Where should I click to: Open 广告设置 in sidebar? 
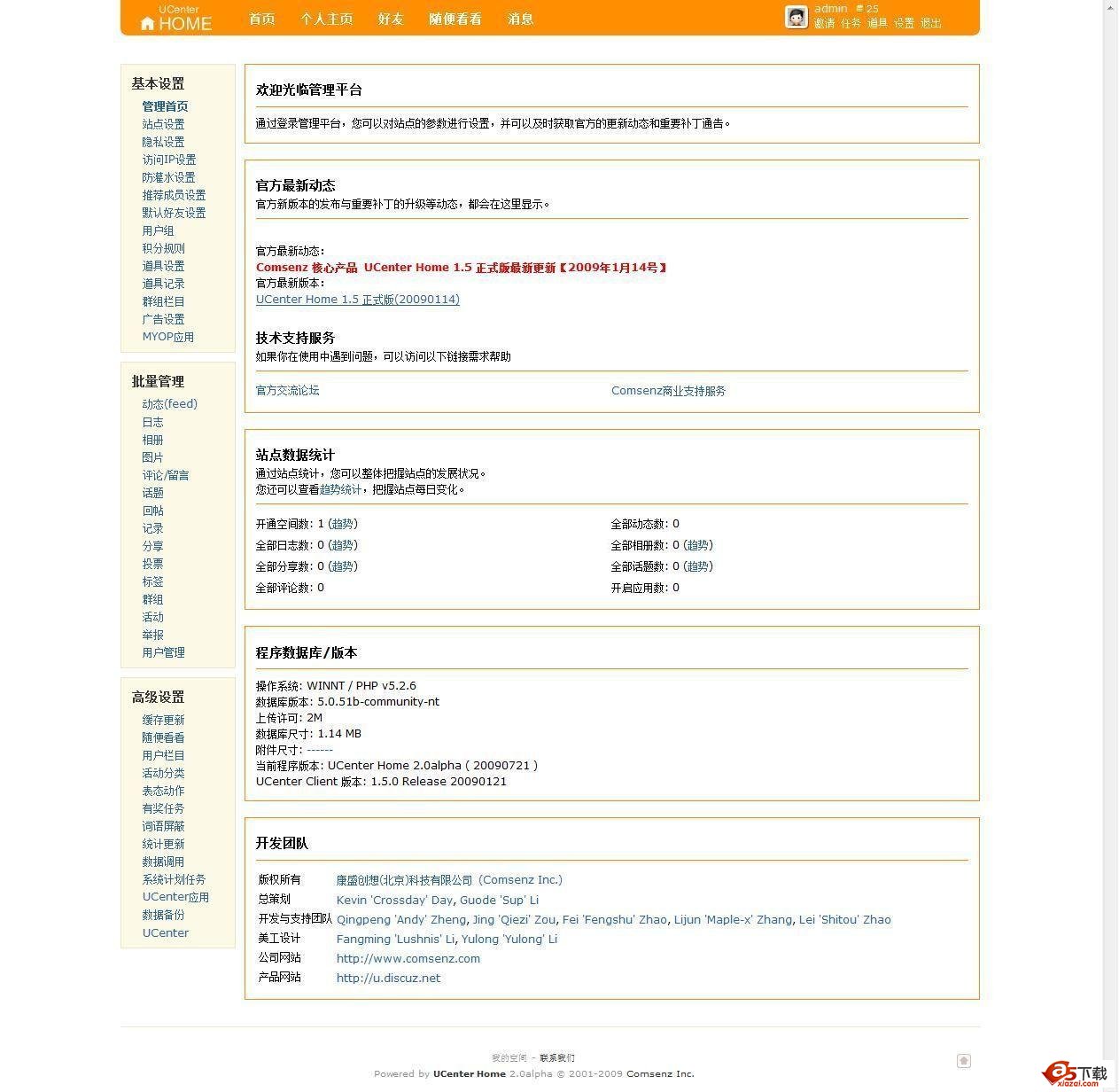pyautogui.click(x=163, y=319)
